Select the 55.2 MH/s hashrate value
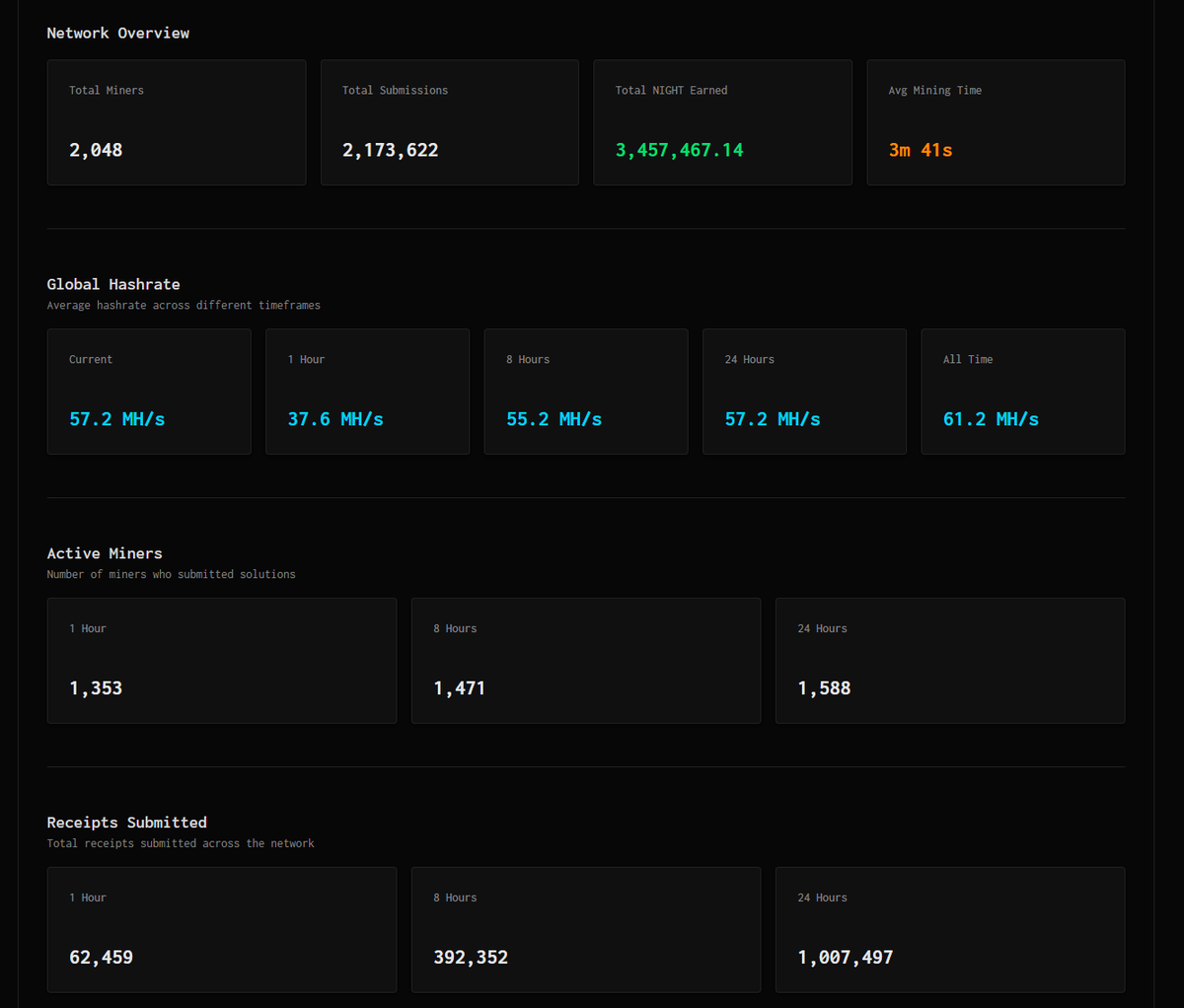1184x1008 pixels. pos(555,419)
